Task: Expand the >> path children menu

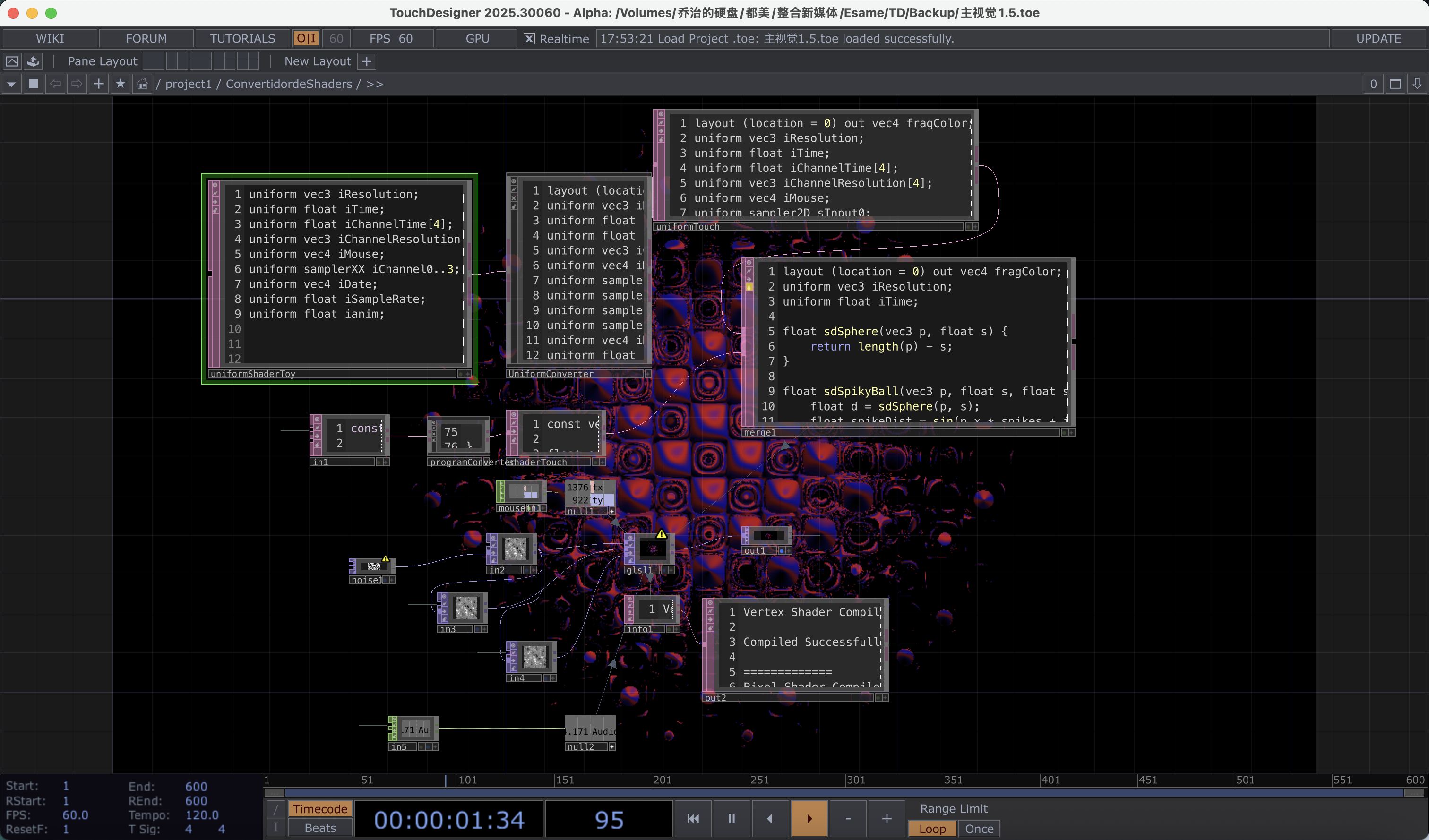Action: pos(375,84)
